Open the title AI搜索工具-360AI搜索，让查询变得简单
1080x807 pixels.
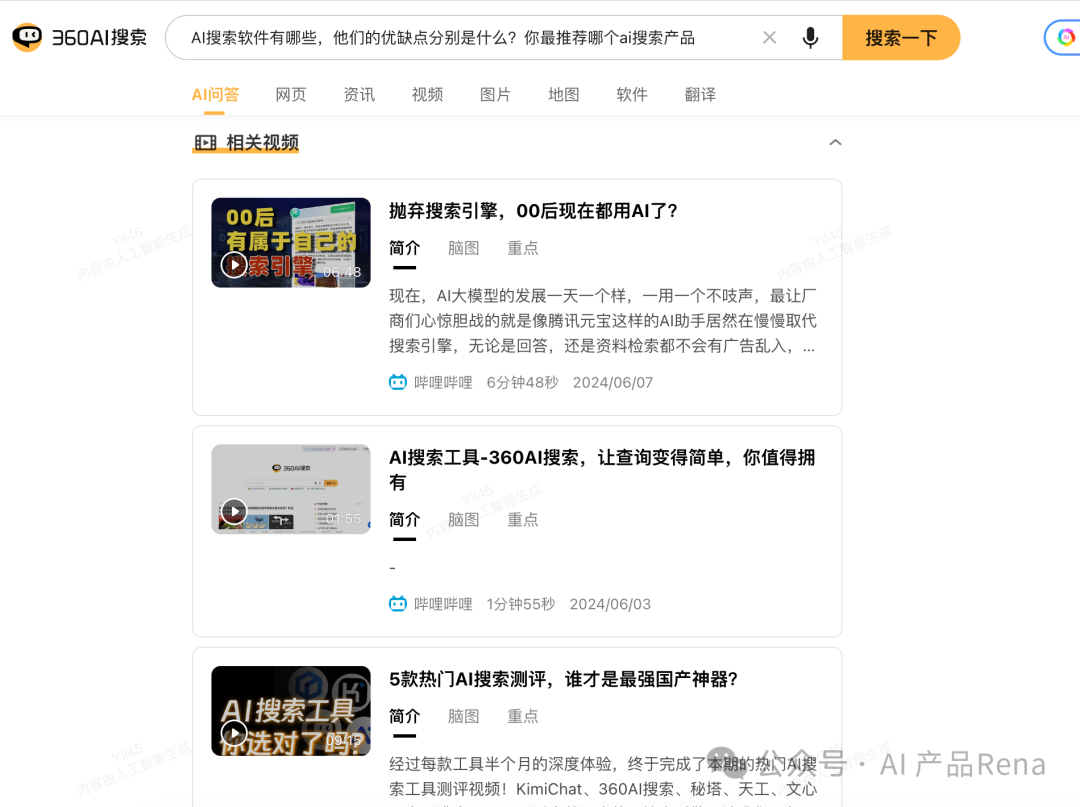[x=602, y=470]
